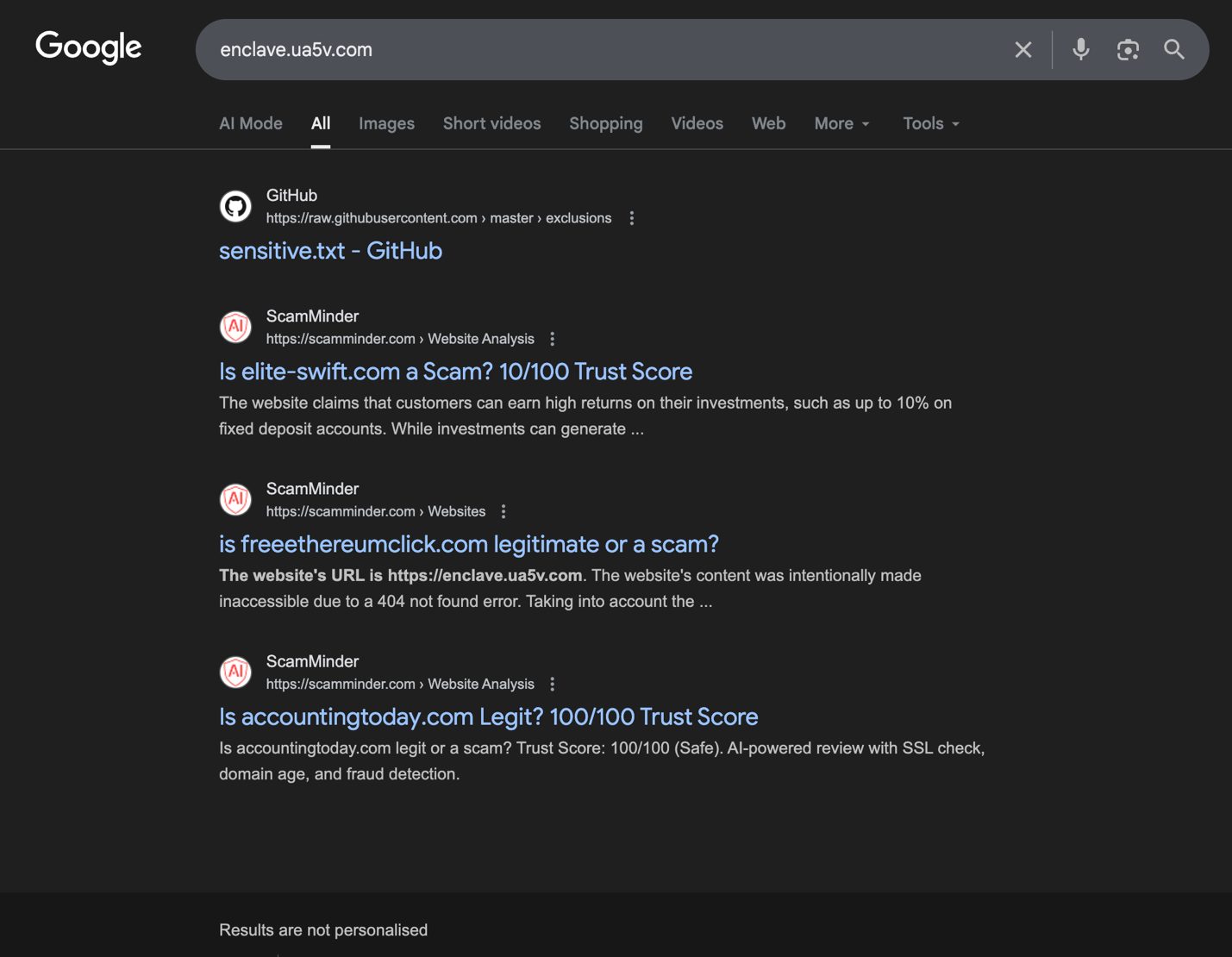The image size is (1232, 957).
Task: Click the ScamMinder favicon on accountingtoday result
Action: [x=235, y=672]
